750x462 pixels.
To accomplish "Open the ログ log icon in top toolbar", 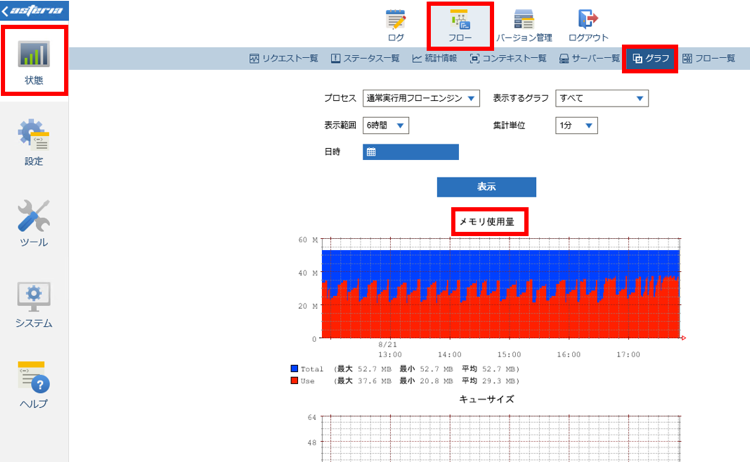I will (396, 25).
